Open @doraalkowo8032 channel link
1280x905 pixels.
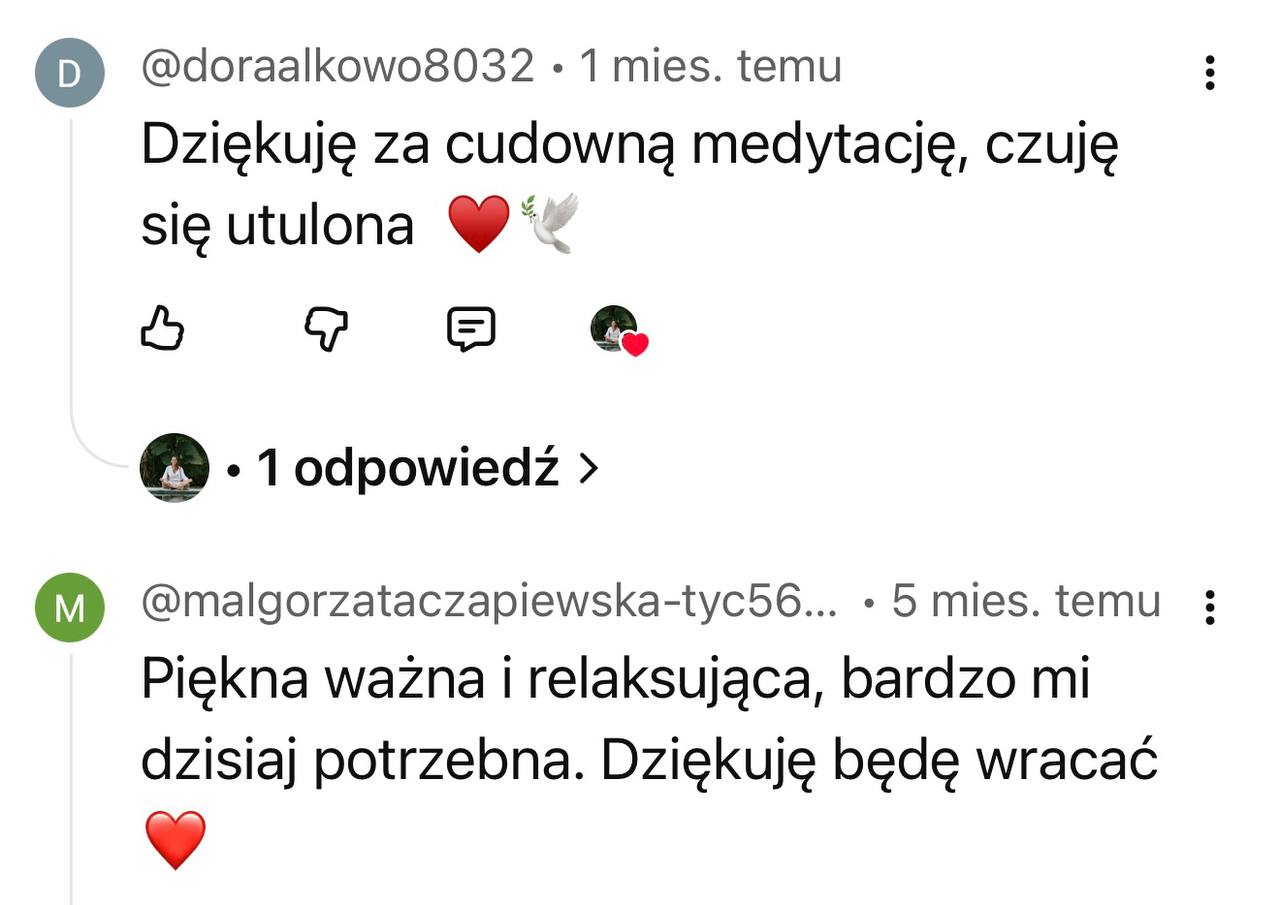(x=337, y=67)
